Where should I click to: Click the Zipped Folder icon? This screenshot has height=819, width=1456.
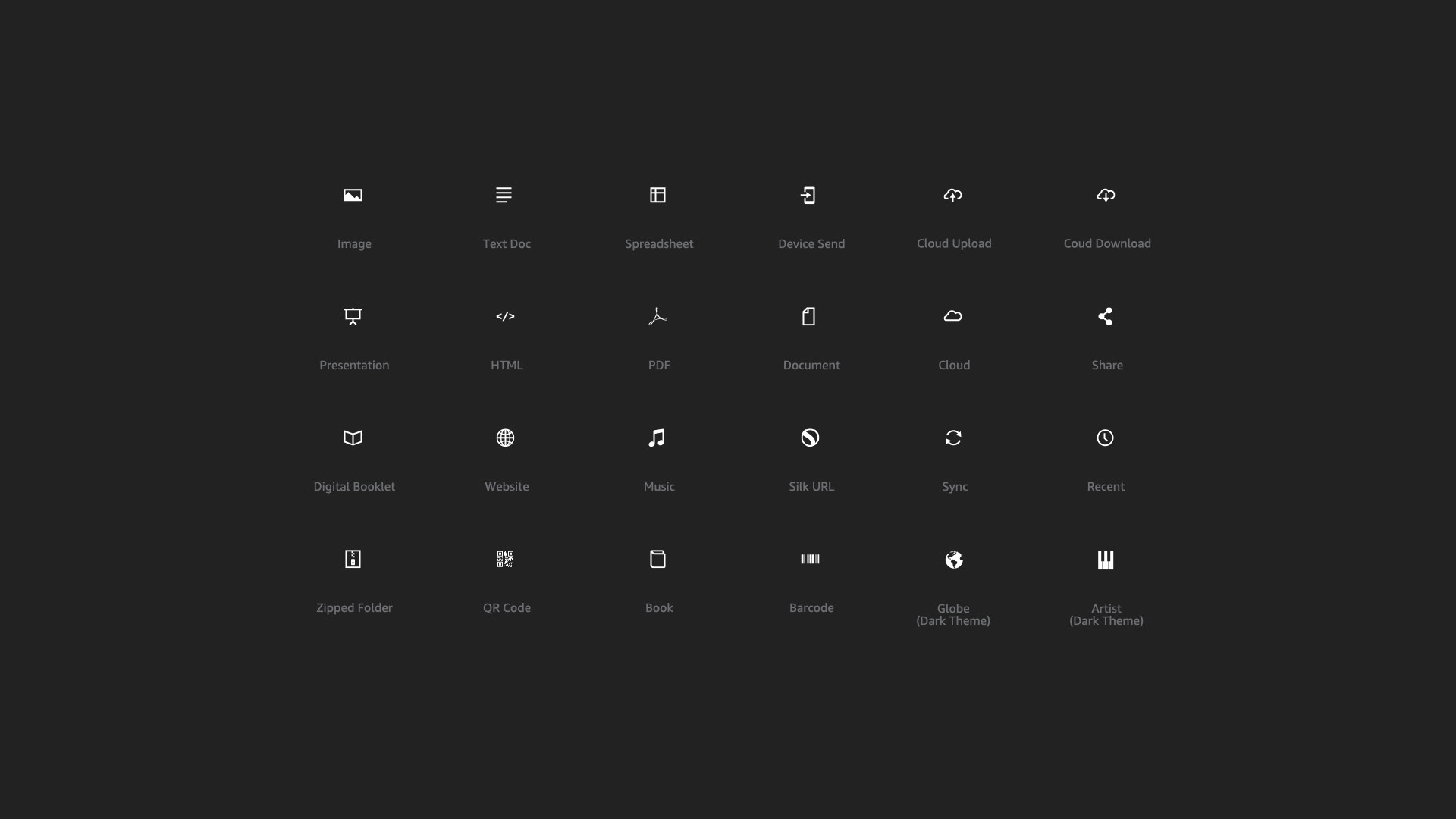click(353, 559)
